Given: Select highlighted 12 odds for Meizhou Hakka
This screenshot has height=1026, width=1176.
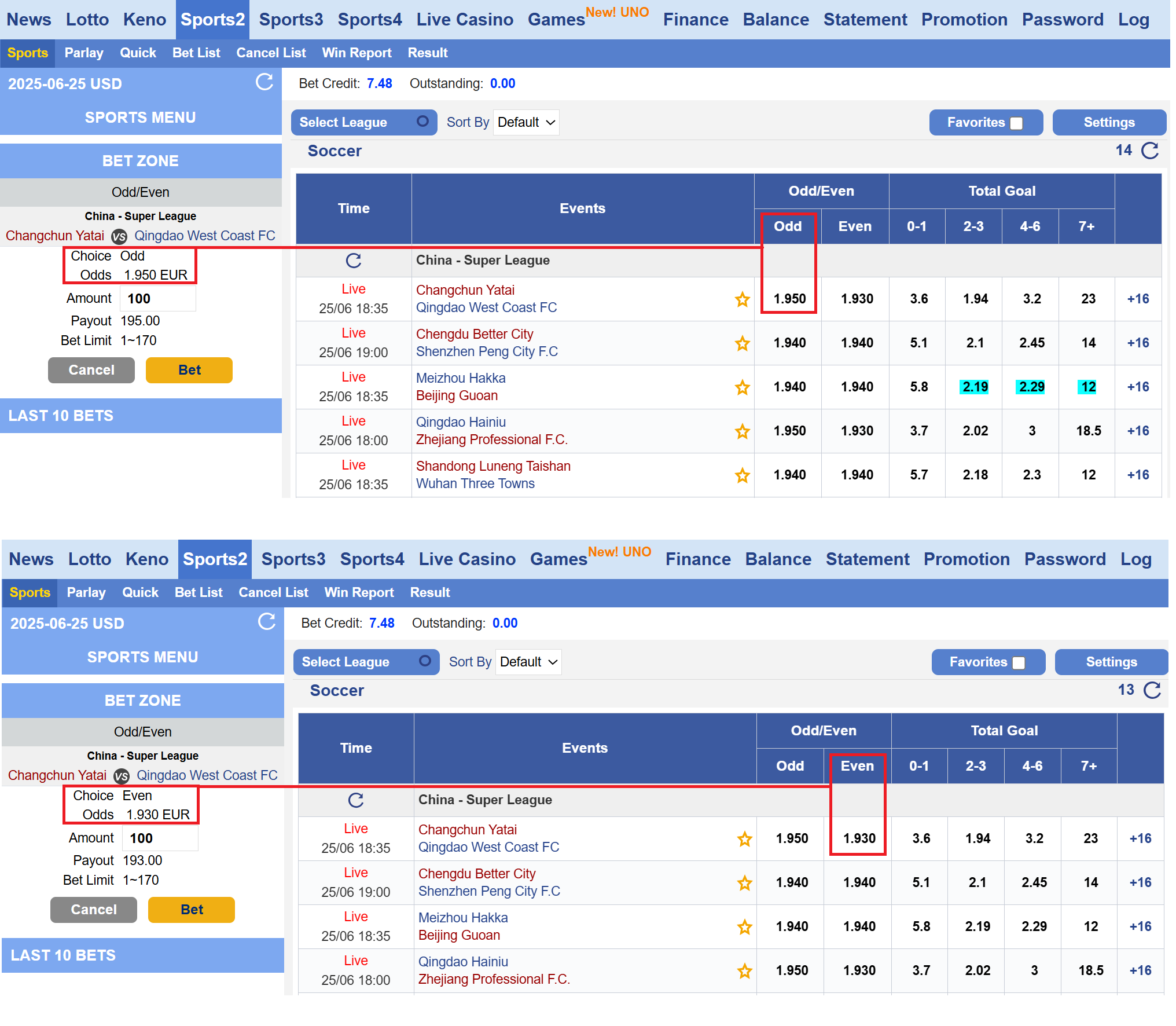Looking at the screenshot, I should [1088, 387].
